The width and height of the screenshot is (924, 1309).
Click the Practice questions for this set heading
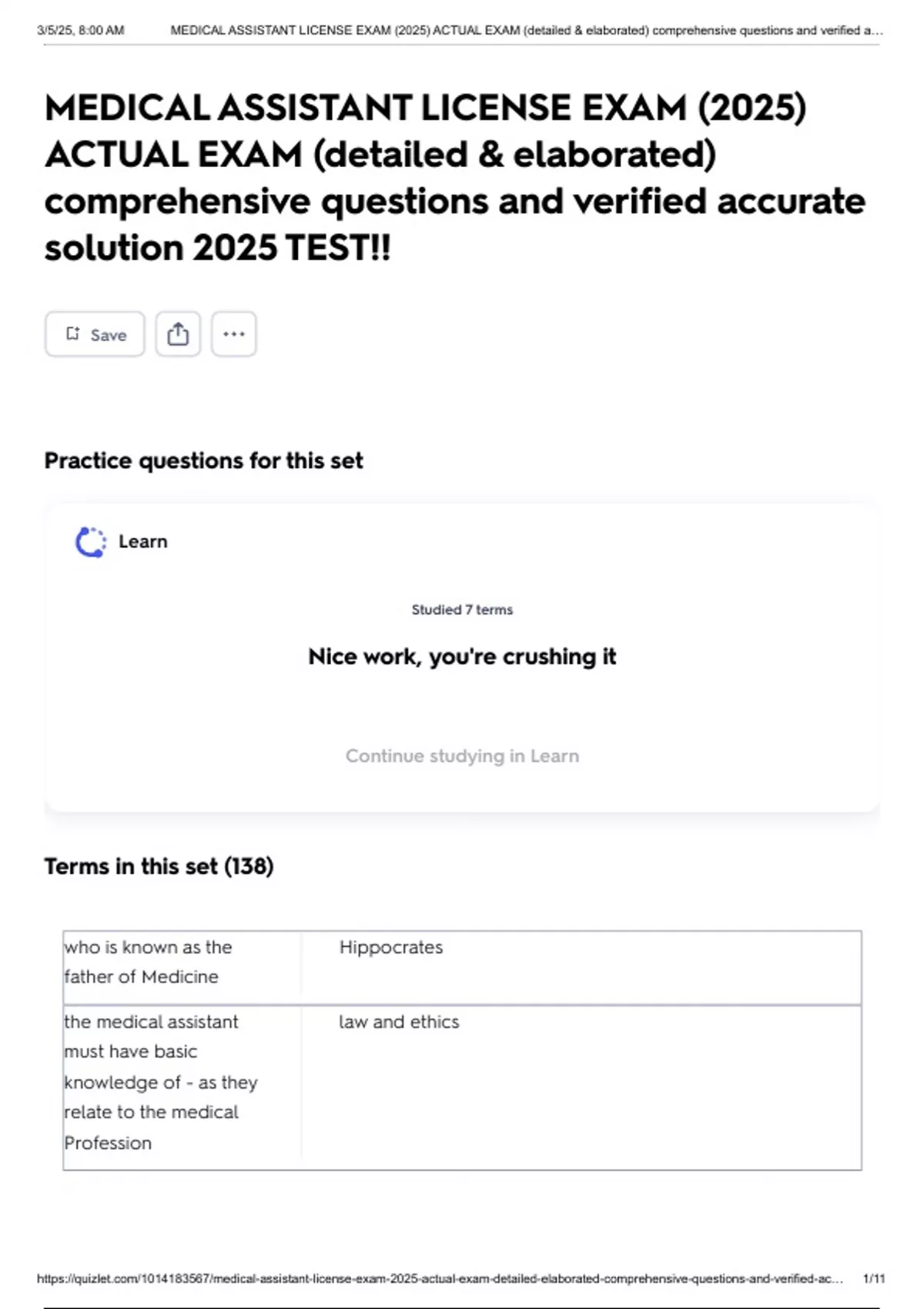point(203,460)
